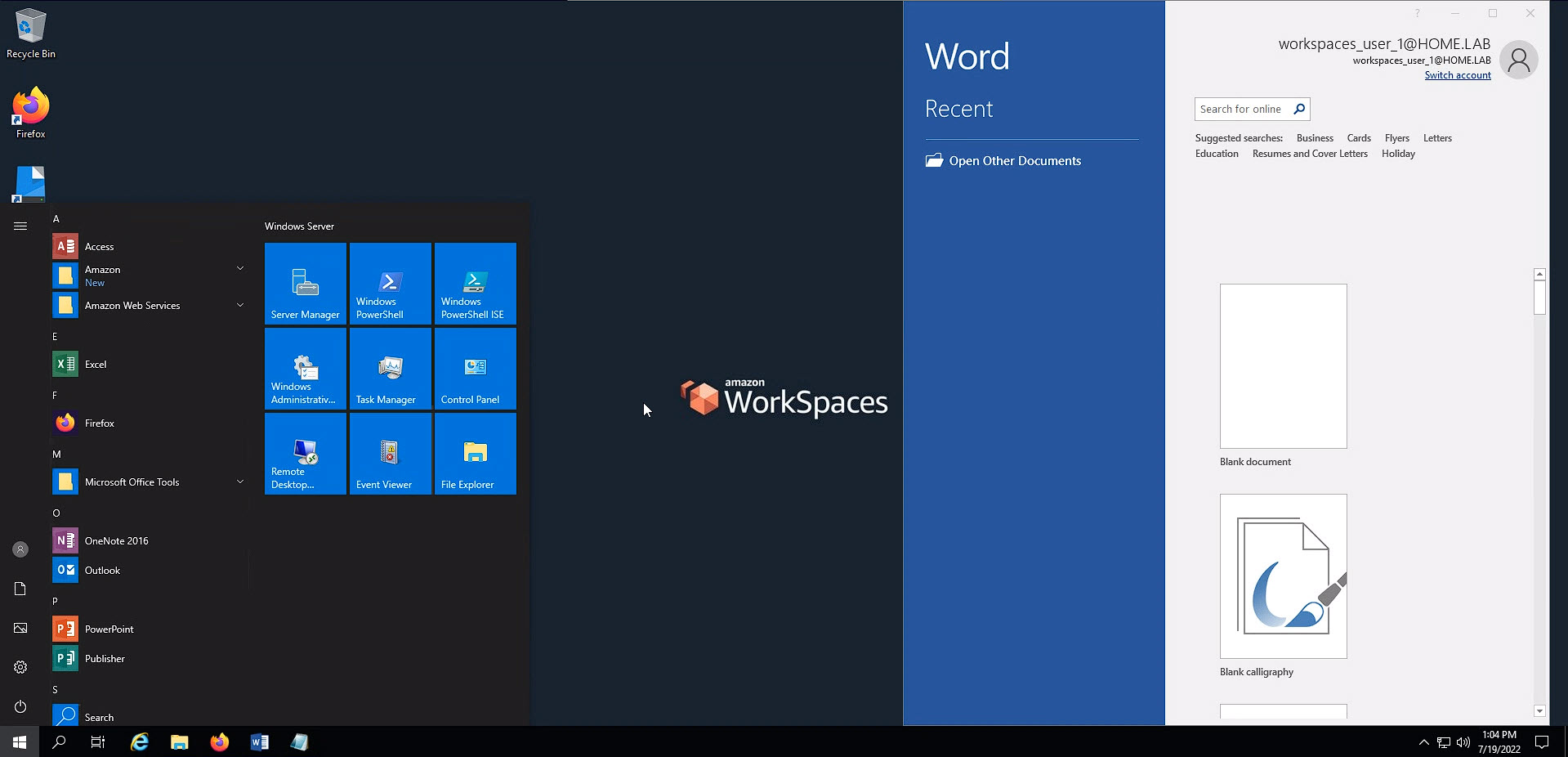Screen dimensions: 1568x757
Task: Click the online templates search box
Action: coord(1246,109)
